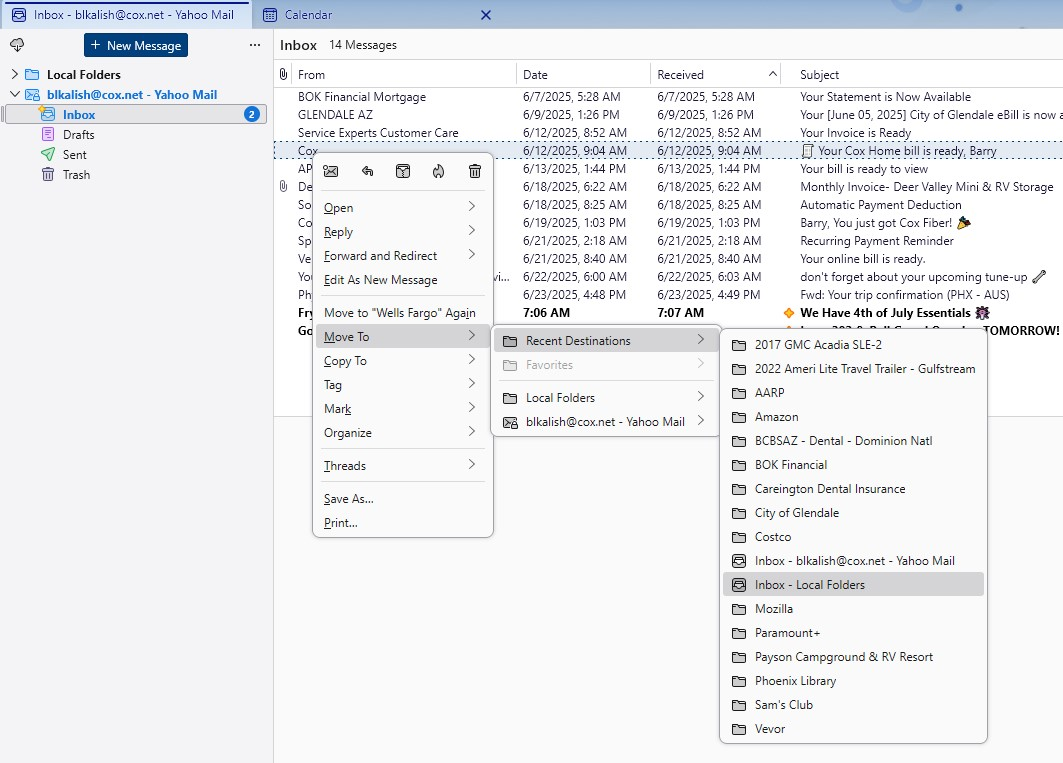Open the Open submenu
This screenshot has width=1063, height=763.
point(403,208)
